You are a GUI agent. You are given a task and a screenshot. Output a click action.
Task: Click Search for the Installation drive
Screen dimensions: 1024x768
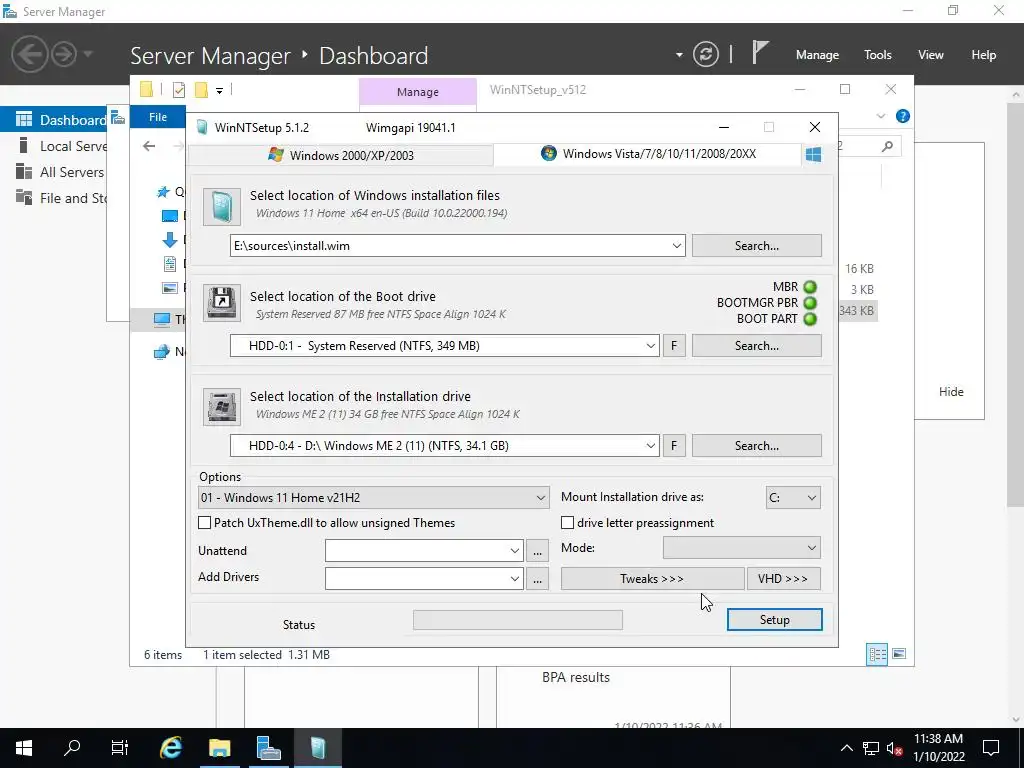pyautogui.click(x=756, y=445)
